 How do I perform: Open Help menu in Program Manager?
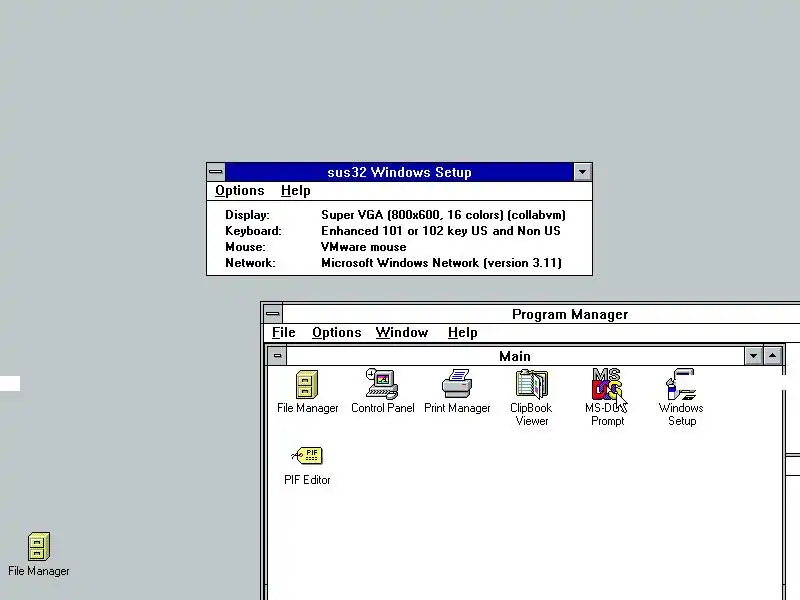[x=462, y=333]
